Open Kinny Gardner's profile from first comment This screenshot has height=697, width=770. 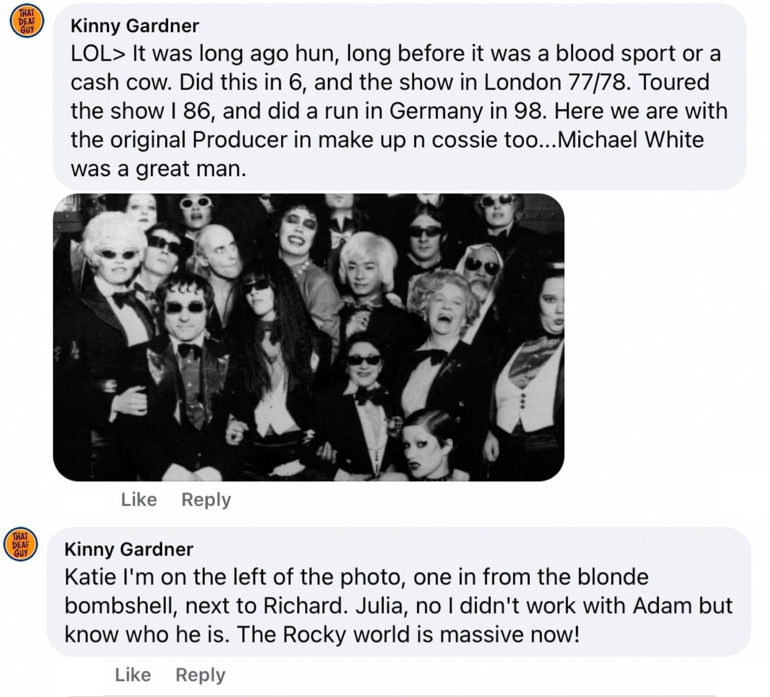(135, 26)
